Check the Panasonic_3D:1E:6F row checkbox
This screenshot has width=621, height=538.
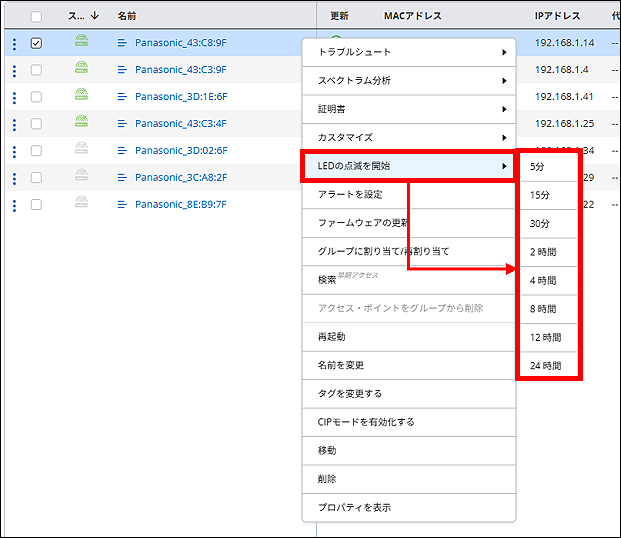[x=36, y=97]
